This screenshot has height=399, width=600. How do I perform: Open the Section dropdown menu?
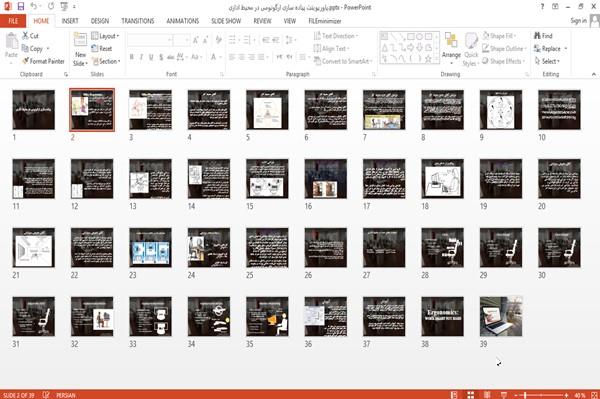click(106, 61)
